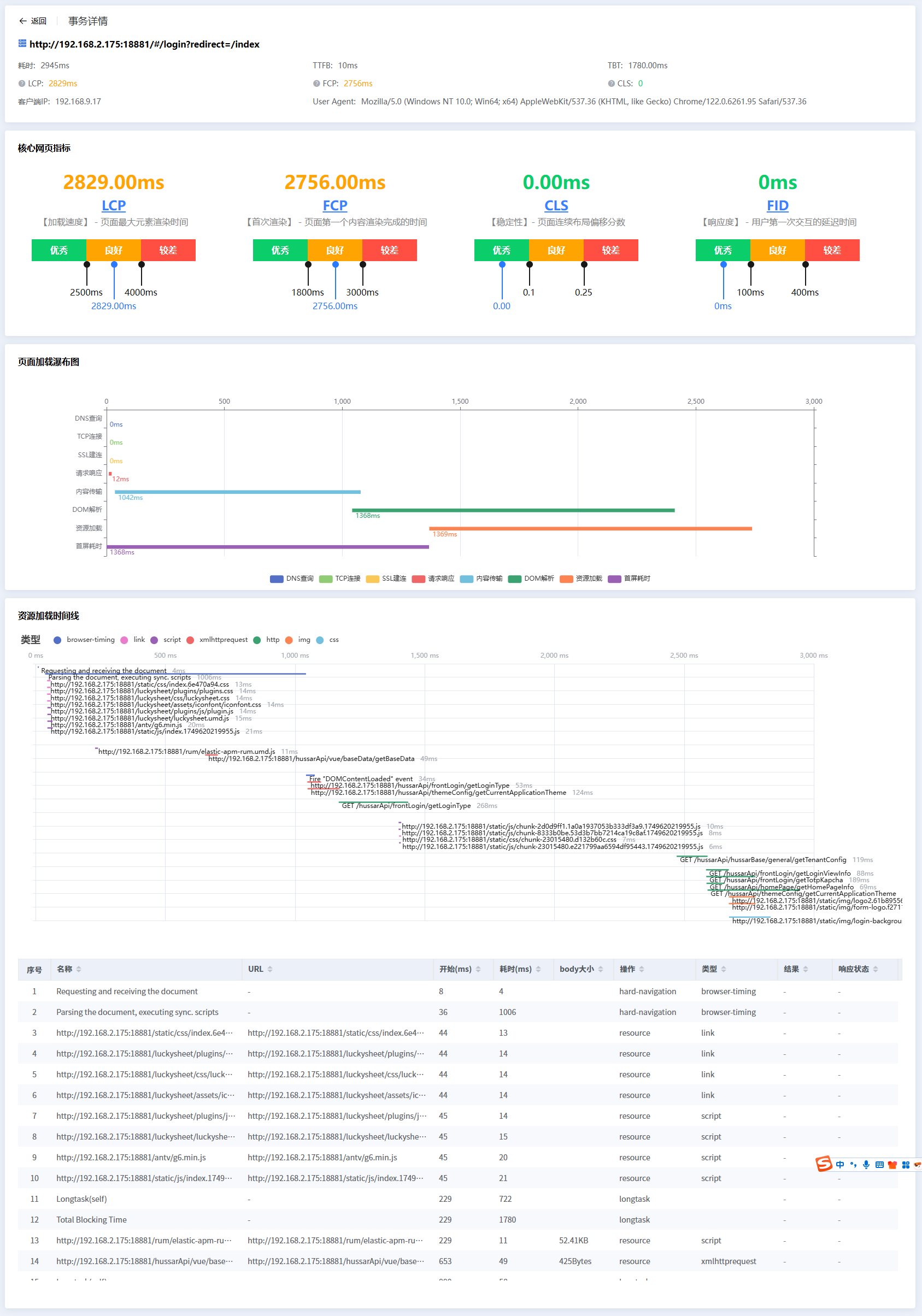Open the IME soft keyboard icon

pyautogui.click(x=879, y=1165)
